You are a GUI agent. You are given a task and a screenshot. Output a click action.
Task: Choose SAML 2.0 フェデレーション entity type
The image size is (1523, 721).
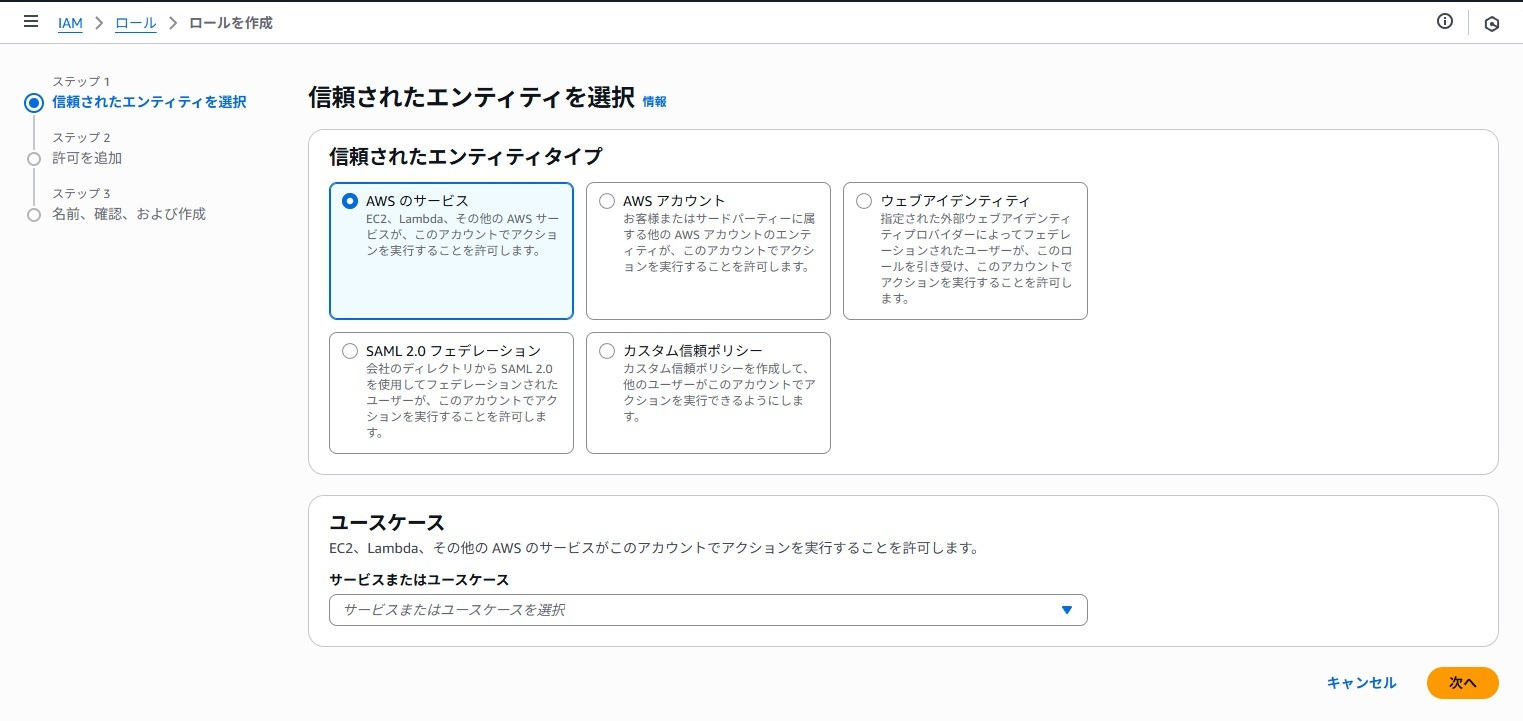tap(350, 351)
